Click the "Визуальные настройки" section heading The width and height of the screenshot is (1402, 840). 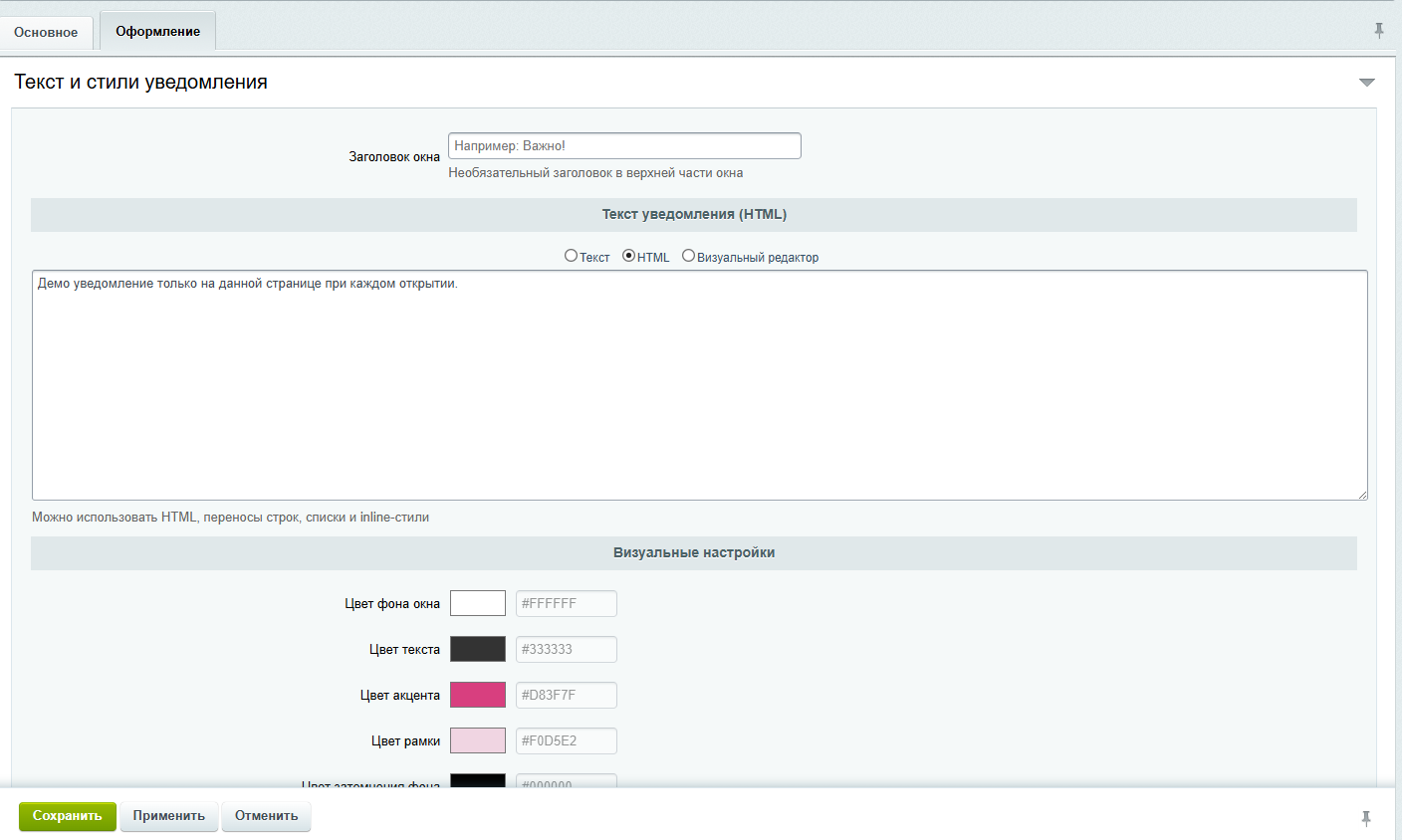(x=694, y=552)
